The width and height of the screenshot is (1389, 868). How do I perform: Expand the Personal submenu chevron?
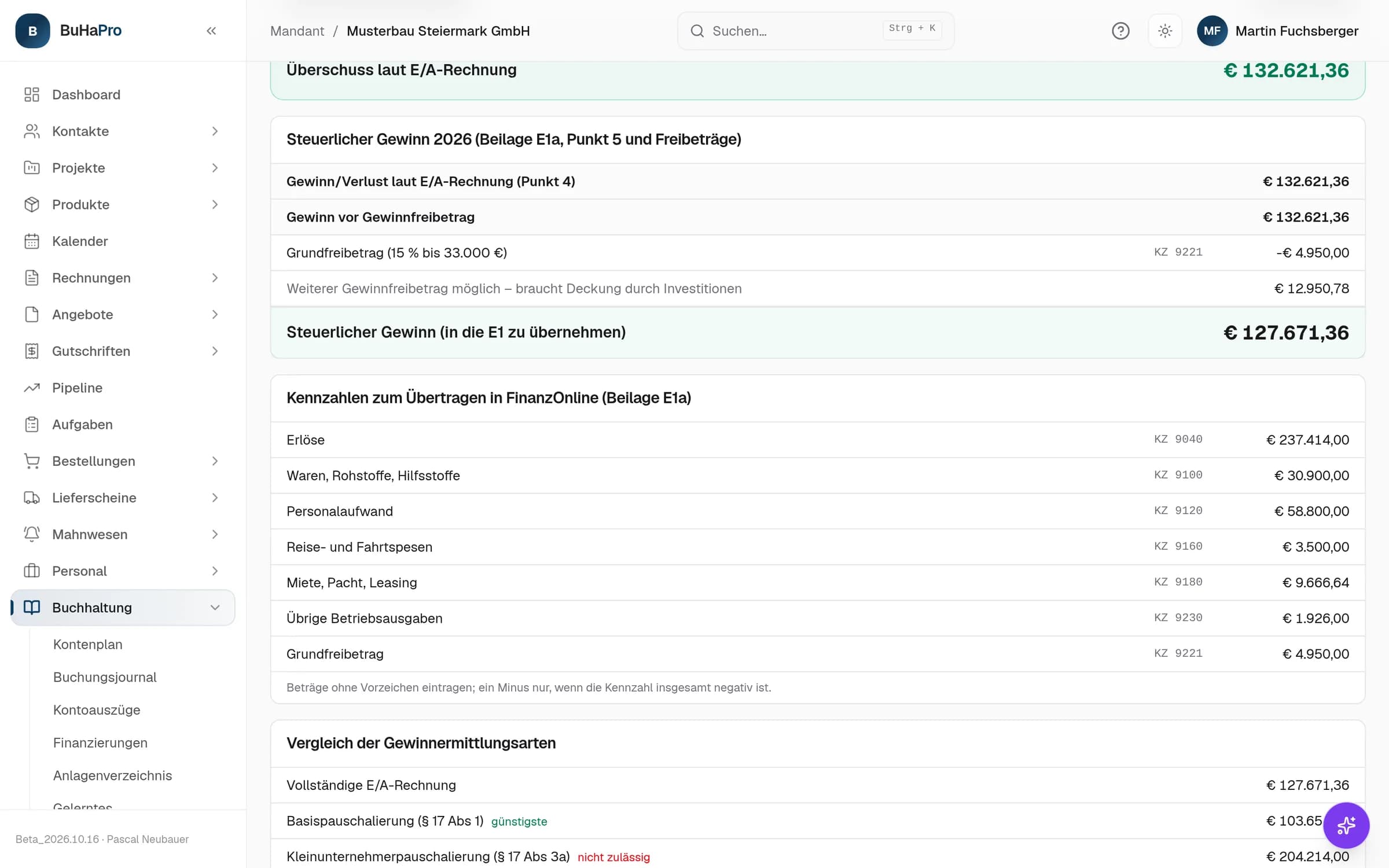click(215, 571)
